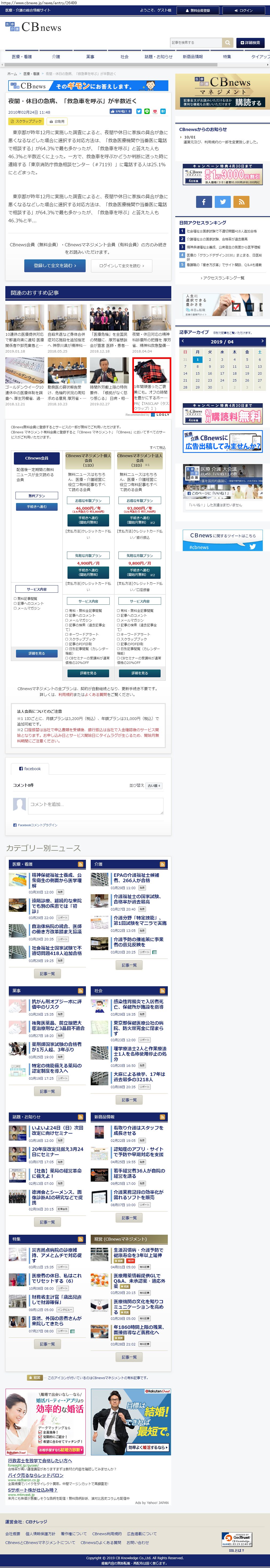The width and height of the screenshot is (270, 1568).
Task: Open the CBnews tweets #cbnews widget
Action: (223, 541)
